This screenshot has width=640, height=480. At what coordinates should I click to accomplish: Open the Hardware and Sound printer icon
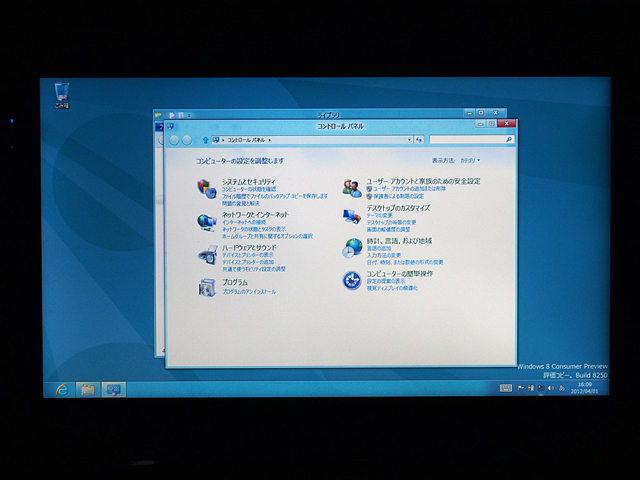pos(207,256)
